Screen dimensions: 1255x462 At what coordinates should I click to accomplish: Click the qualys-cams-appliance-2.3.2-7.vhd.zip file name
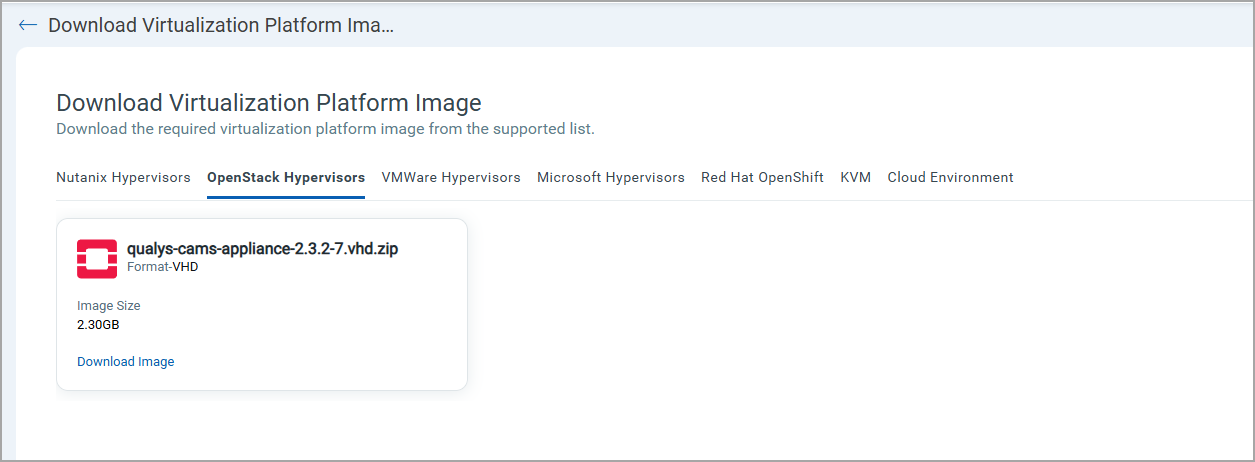(263, 249)
